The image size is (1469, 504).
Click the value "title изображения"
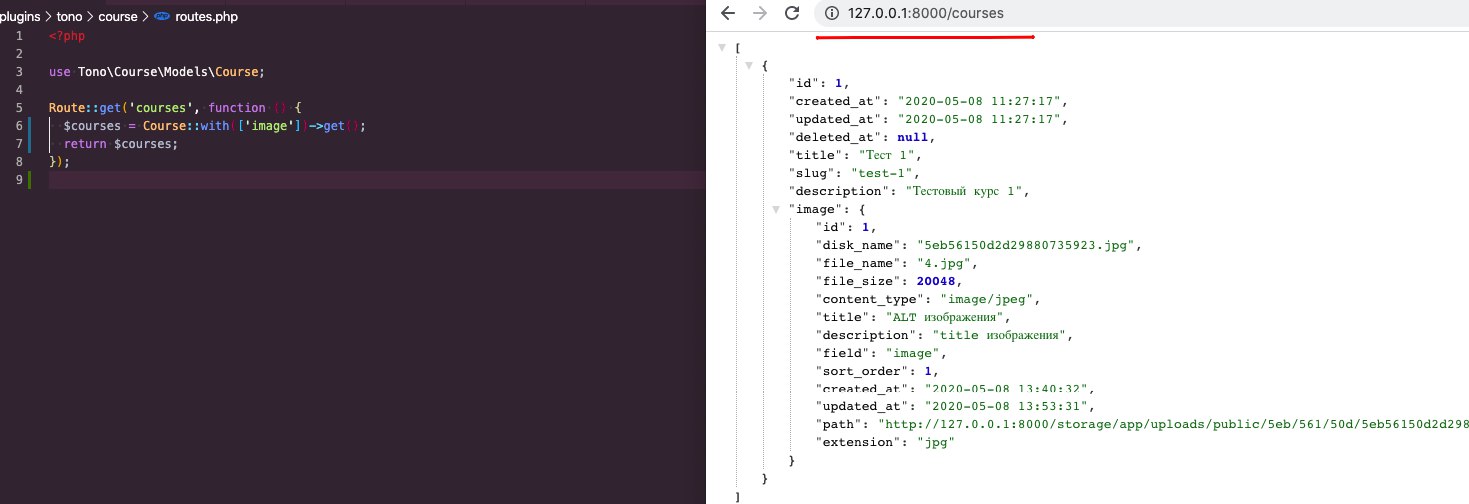coord(999,335)
